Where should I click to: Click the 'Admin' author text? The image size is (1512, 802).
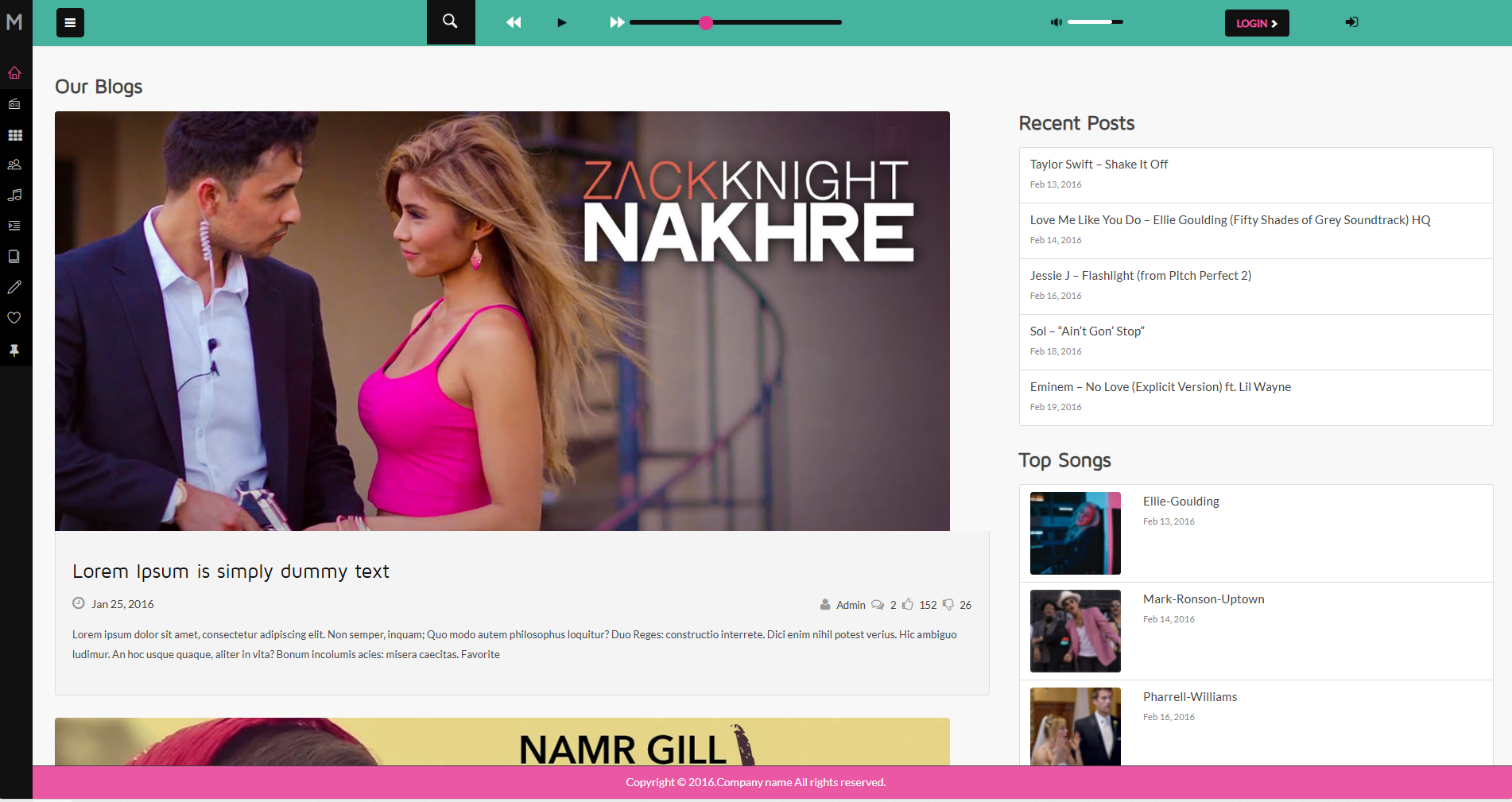point(851,605)
